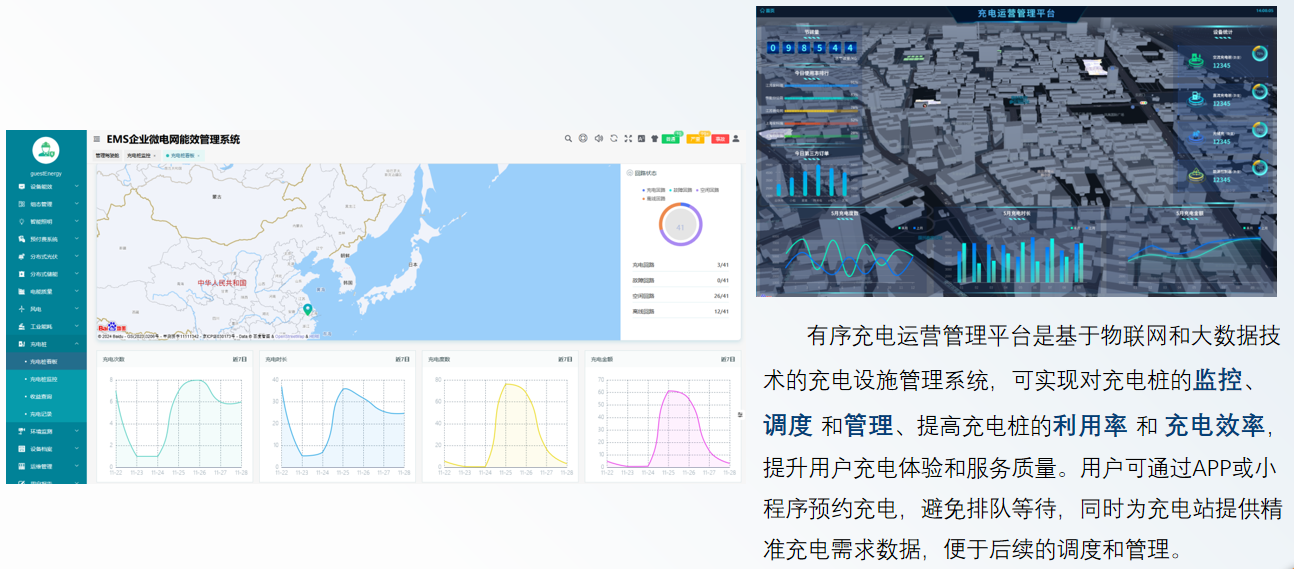Expand the 预付费系统 menu chevron
The image size is (1294, 569).
point(76,238)
